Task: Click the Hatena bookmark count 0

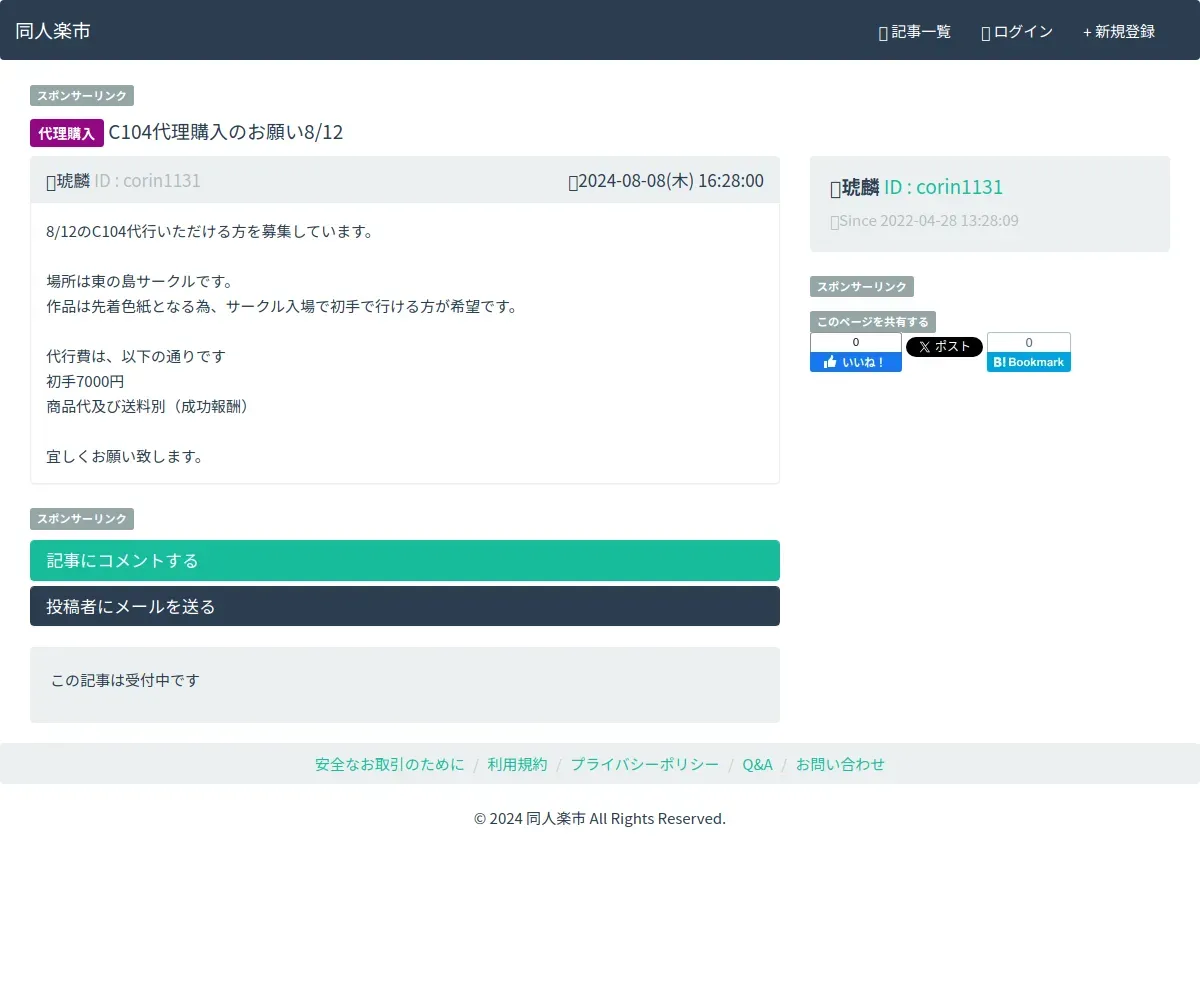Action: point(1029,342)
